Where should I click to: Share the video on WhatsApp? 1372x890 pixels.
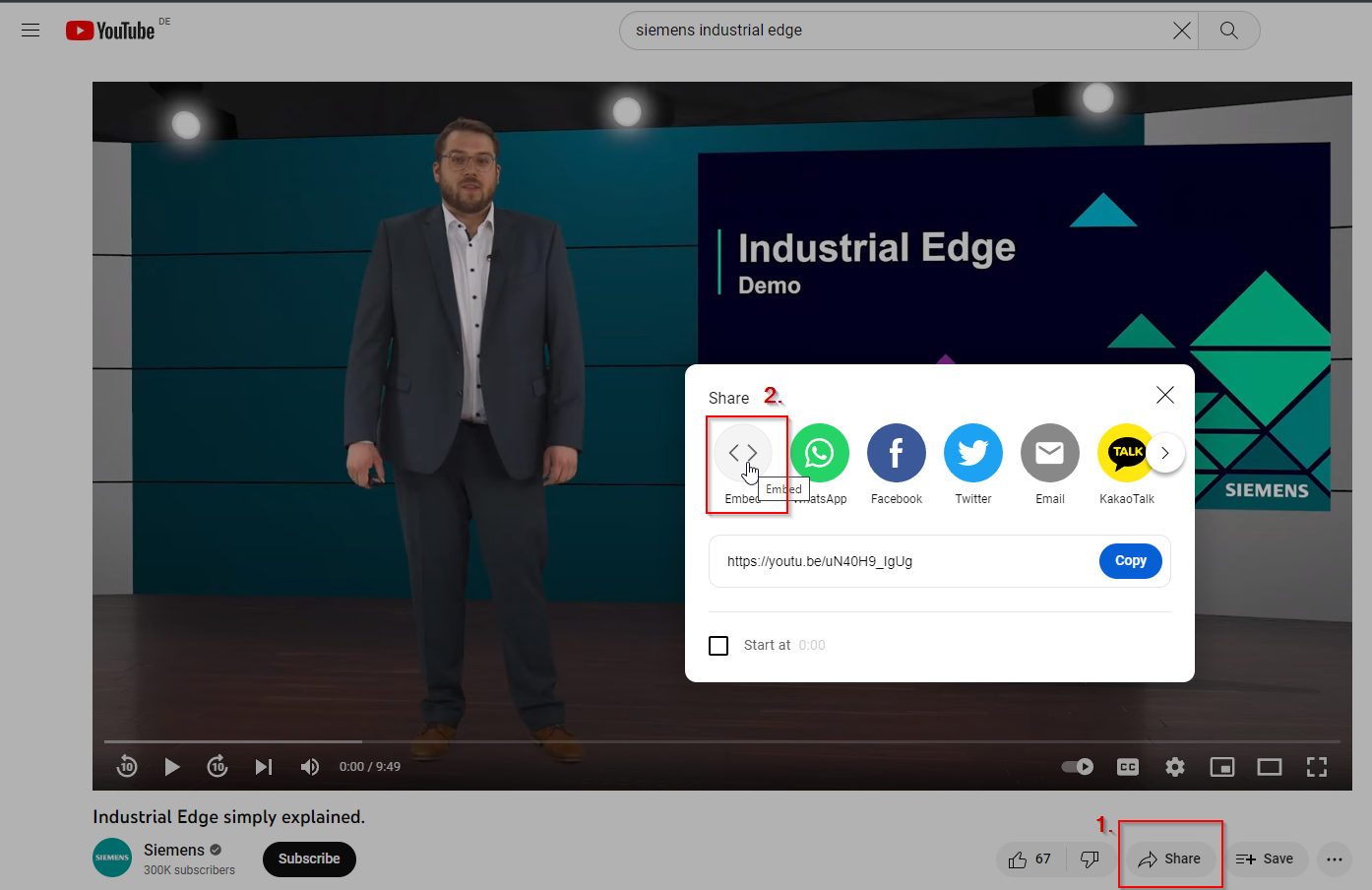(x=820, y=452)
